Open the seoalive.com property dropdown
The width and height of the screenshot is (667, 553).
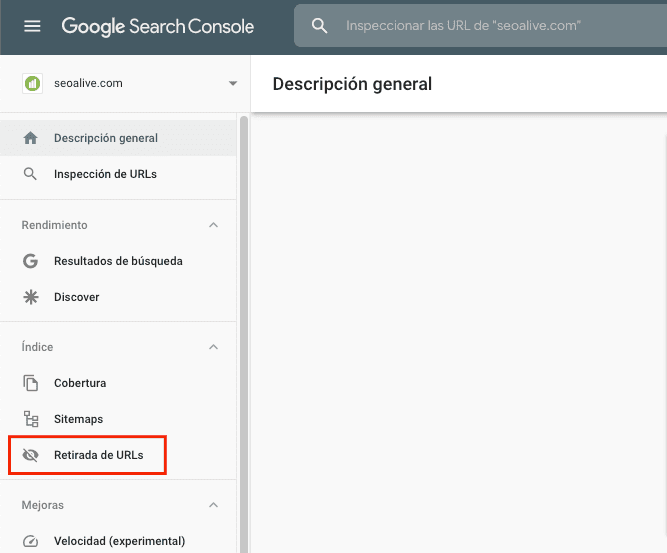(233, 83)
